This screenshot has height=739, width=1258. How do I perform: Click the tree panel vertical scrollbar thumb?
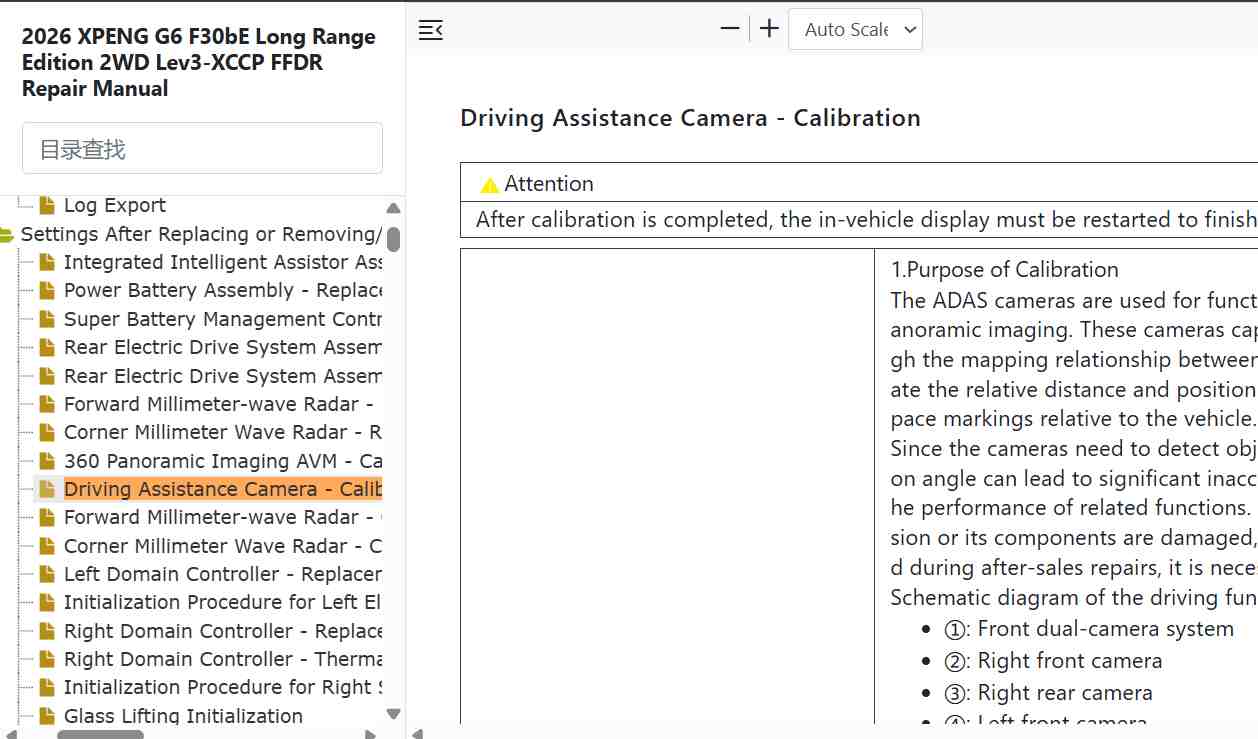(x=393, y=239)
